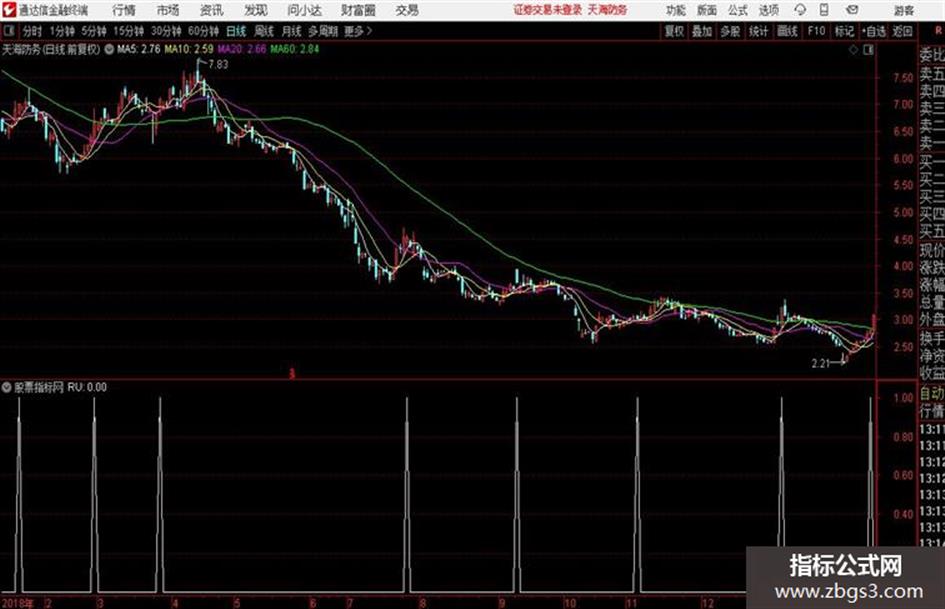Click the RU: 0.00 indicator value

pos(87,387)
